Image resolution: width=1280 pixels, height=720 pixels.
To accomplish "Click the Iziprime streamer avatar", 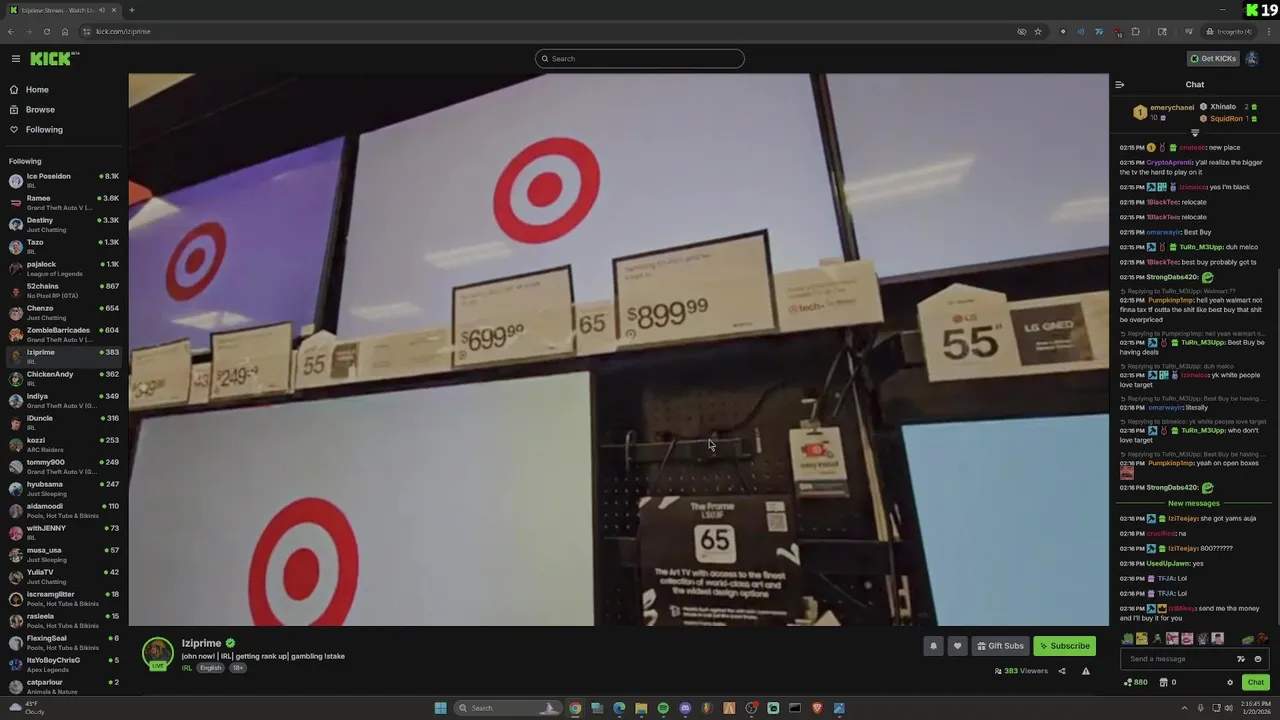I will pos(157,652).
